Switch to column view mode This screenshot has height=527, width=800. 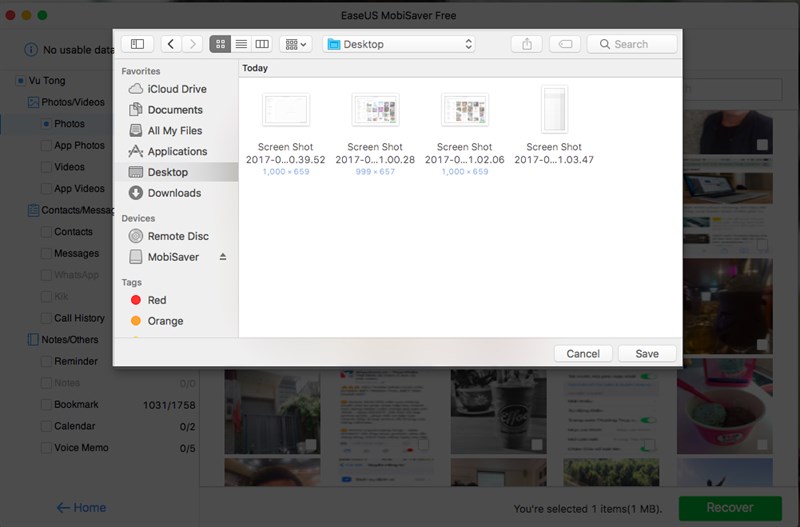click(x=262, y=44)
